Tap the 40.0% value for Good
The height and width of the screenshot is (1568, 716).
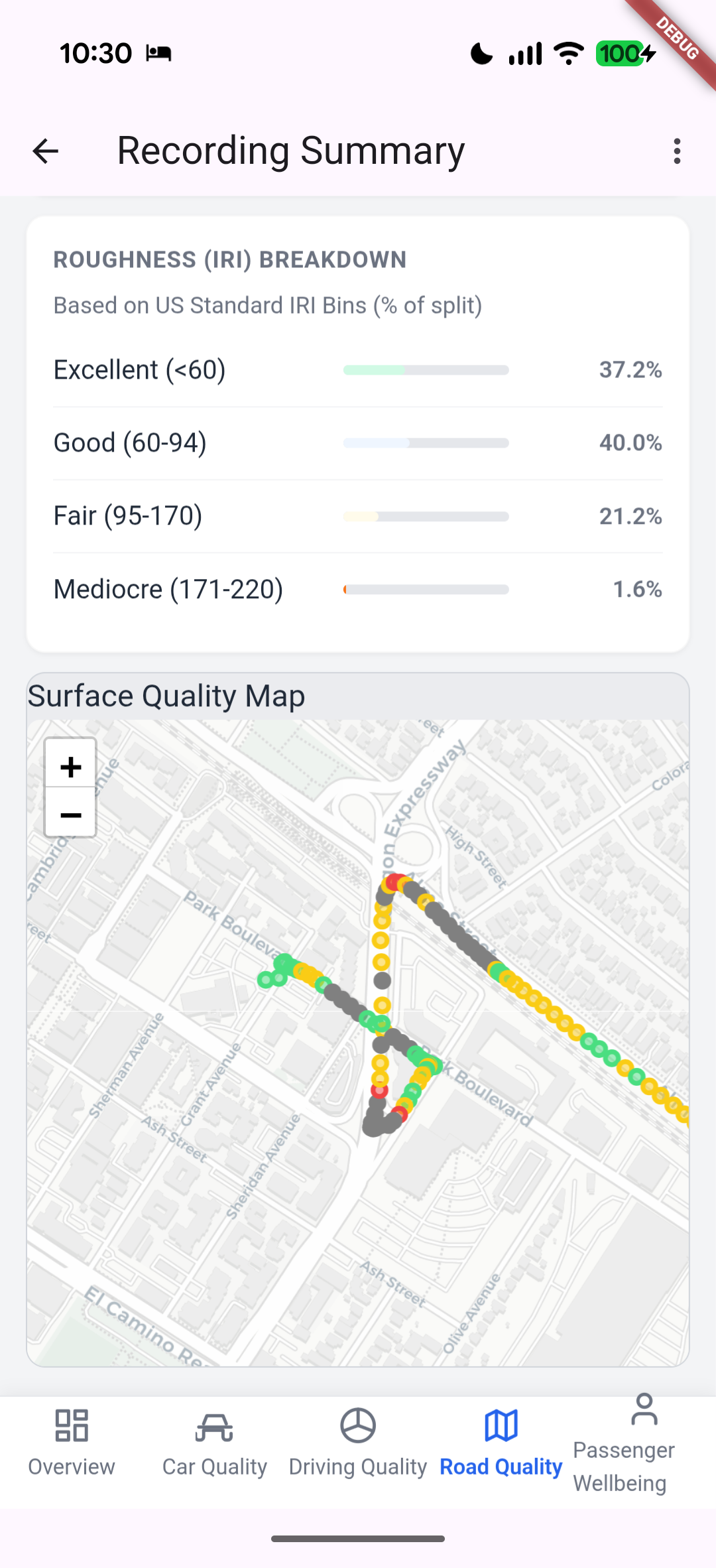630,443
